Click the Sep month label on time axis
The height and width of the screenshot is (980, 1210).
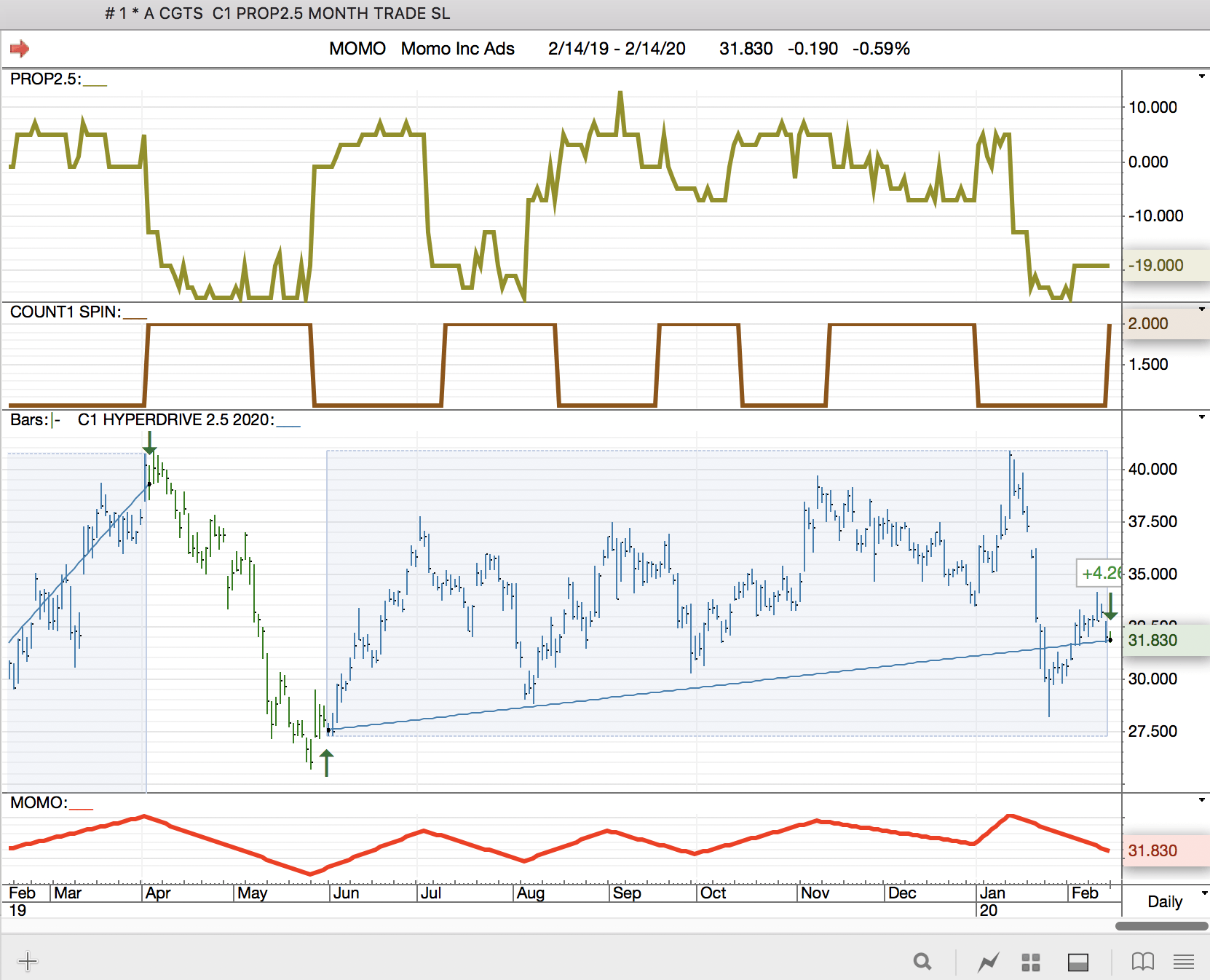627,893
